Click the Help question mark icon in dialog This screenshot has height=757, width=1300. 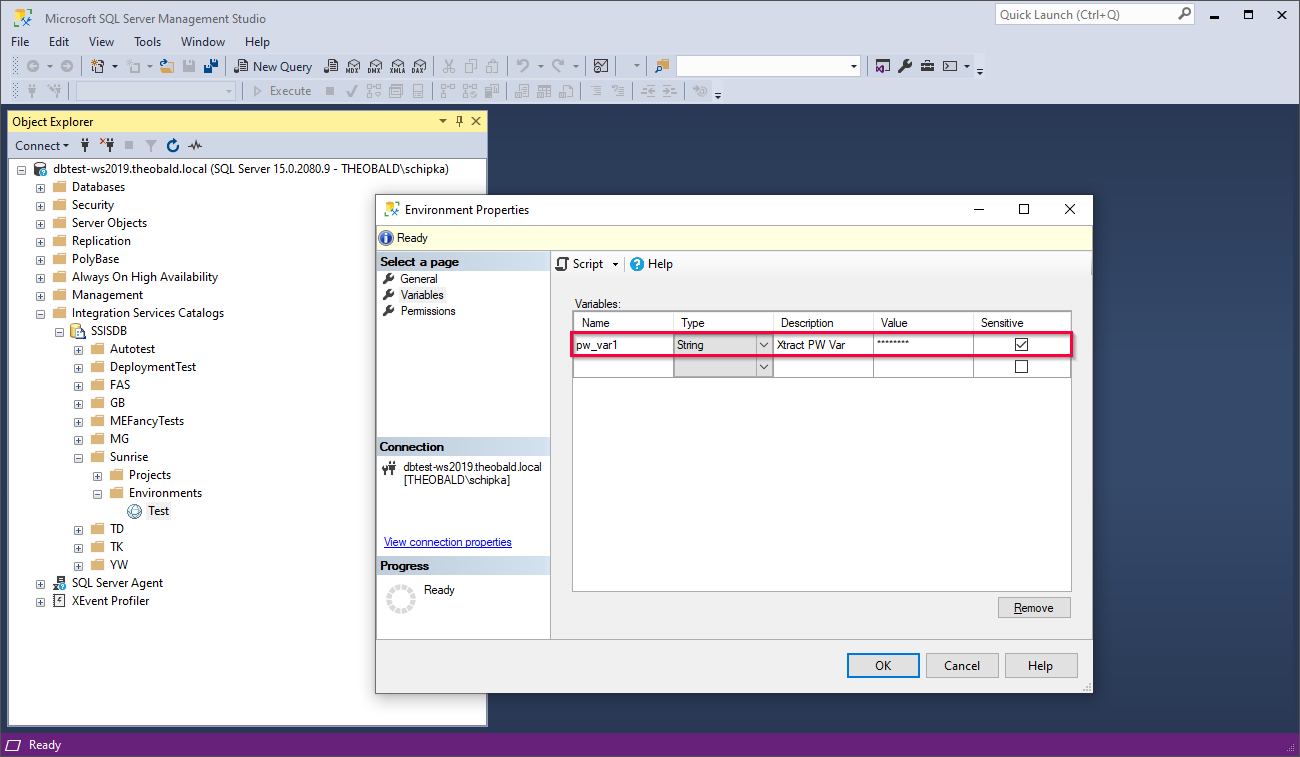coord(637,264)
